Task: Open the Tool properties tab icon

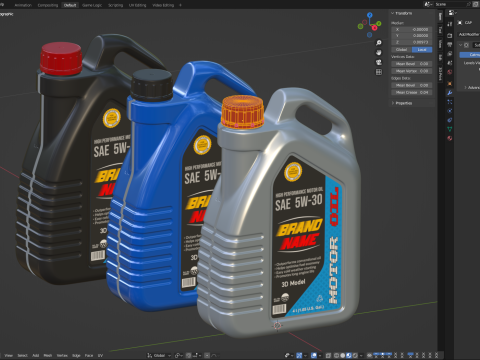Action: click(450, 24)
